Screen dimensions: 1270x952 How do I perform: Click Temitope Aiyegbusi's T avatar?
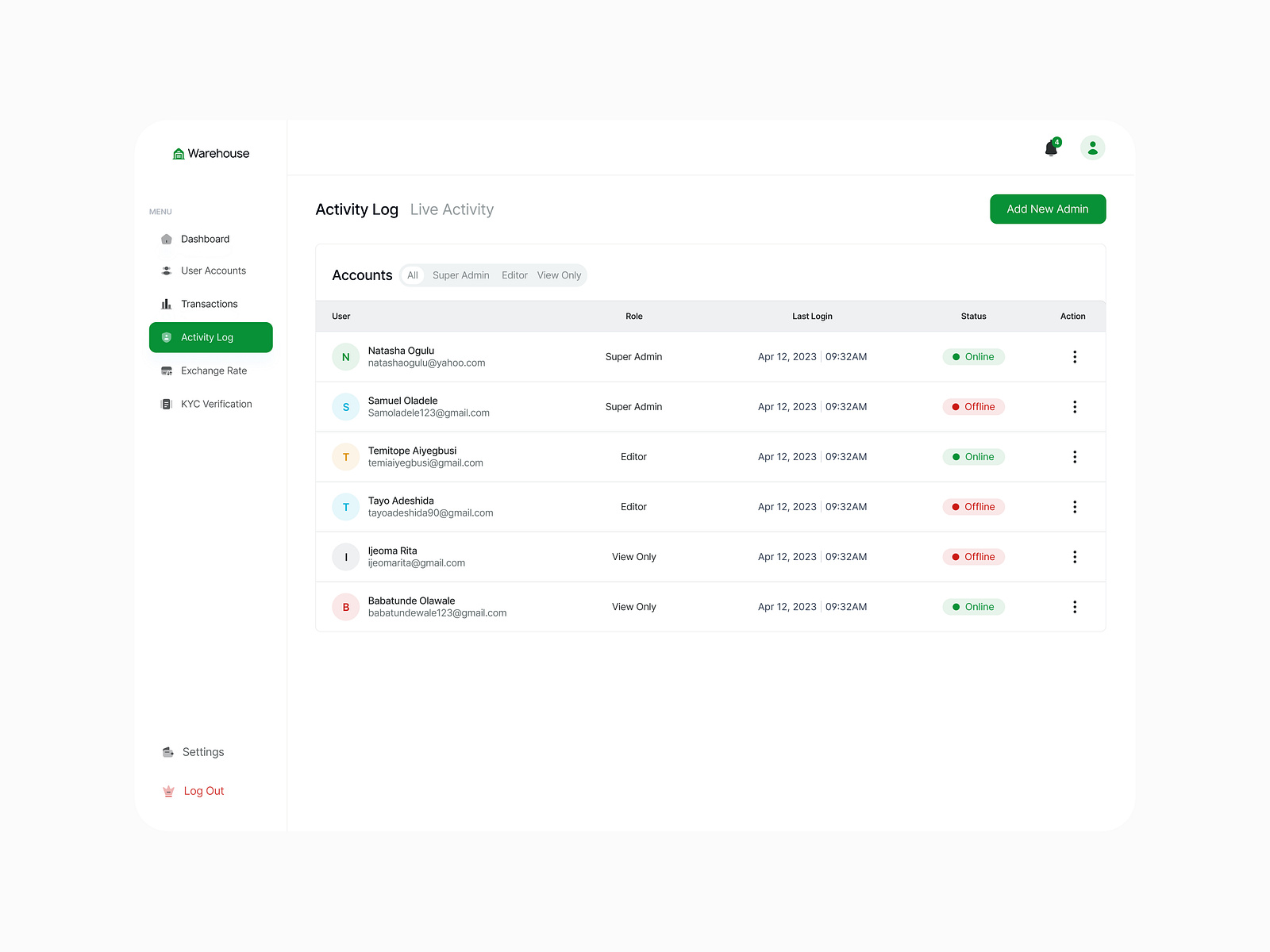tap(346, 457)
